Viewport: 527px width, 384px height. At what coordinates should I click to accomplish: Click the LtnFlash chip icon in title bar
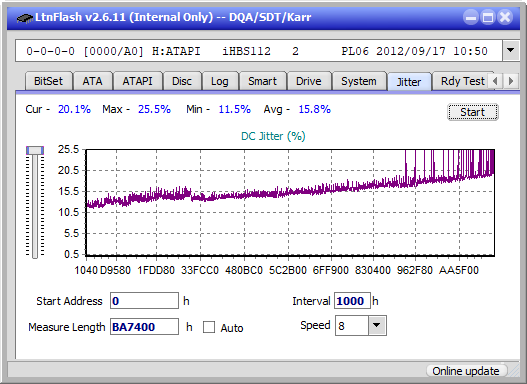(x=25, y=17)
